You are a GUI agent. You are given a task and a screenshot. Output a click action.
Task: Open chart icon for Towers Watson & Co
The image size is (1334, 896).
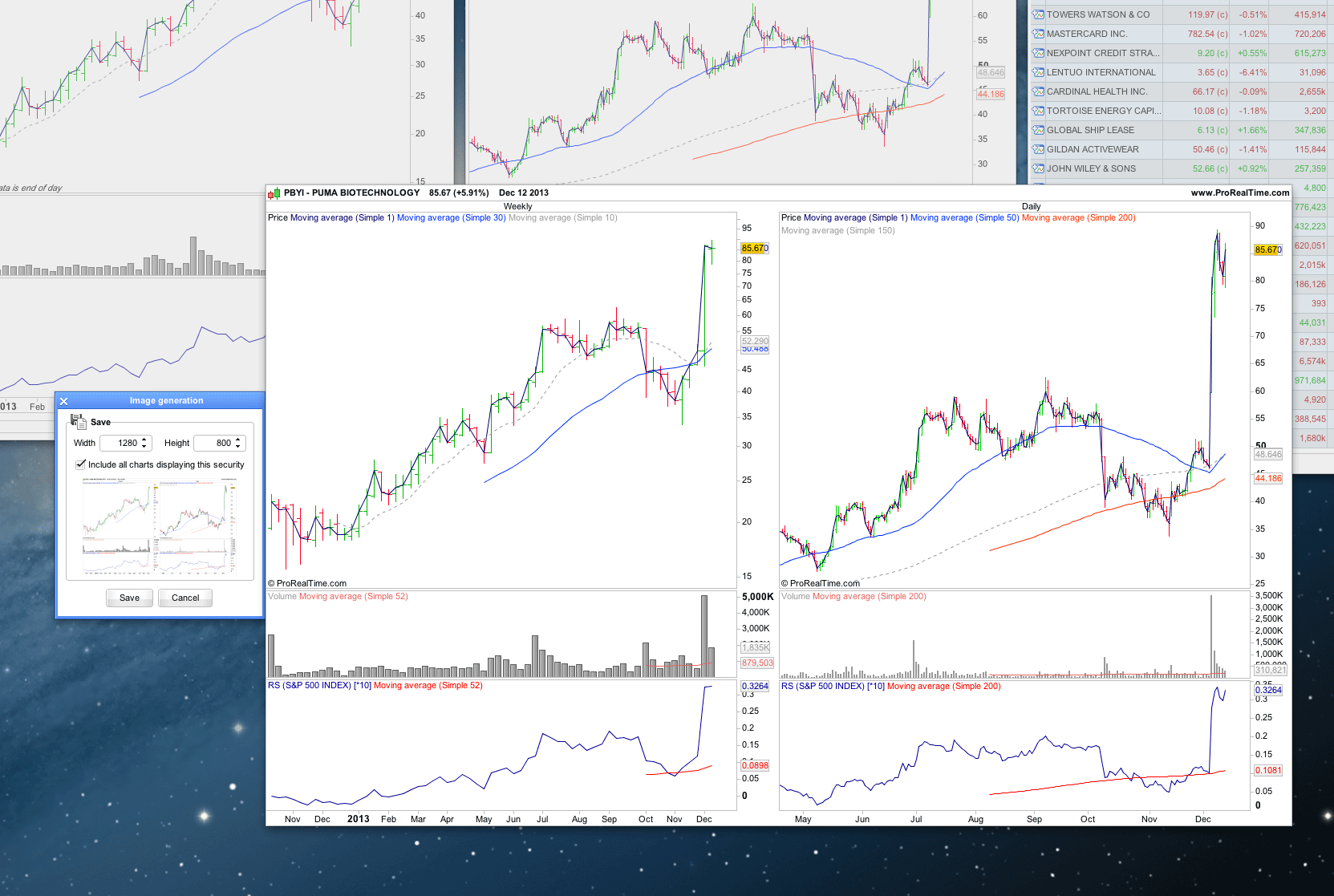tap(1038, 14)
